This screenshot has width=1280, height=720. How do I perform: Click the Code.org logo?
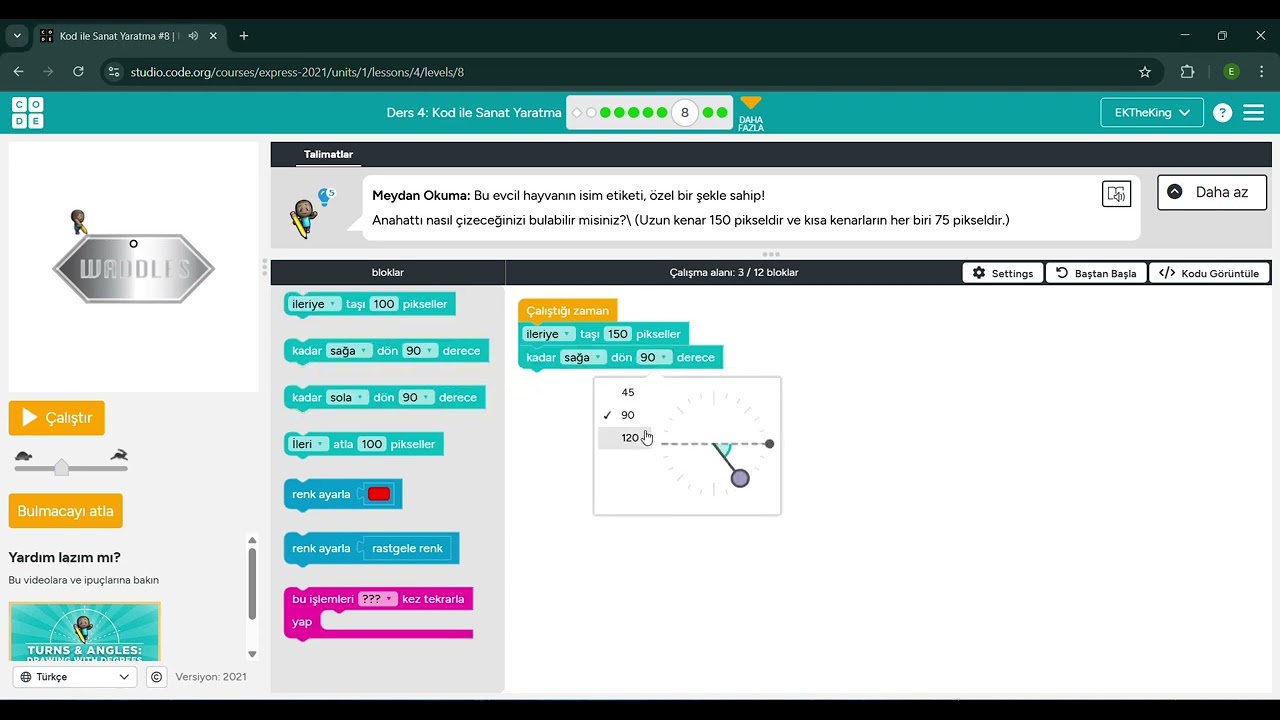coord(28,113)
